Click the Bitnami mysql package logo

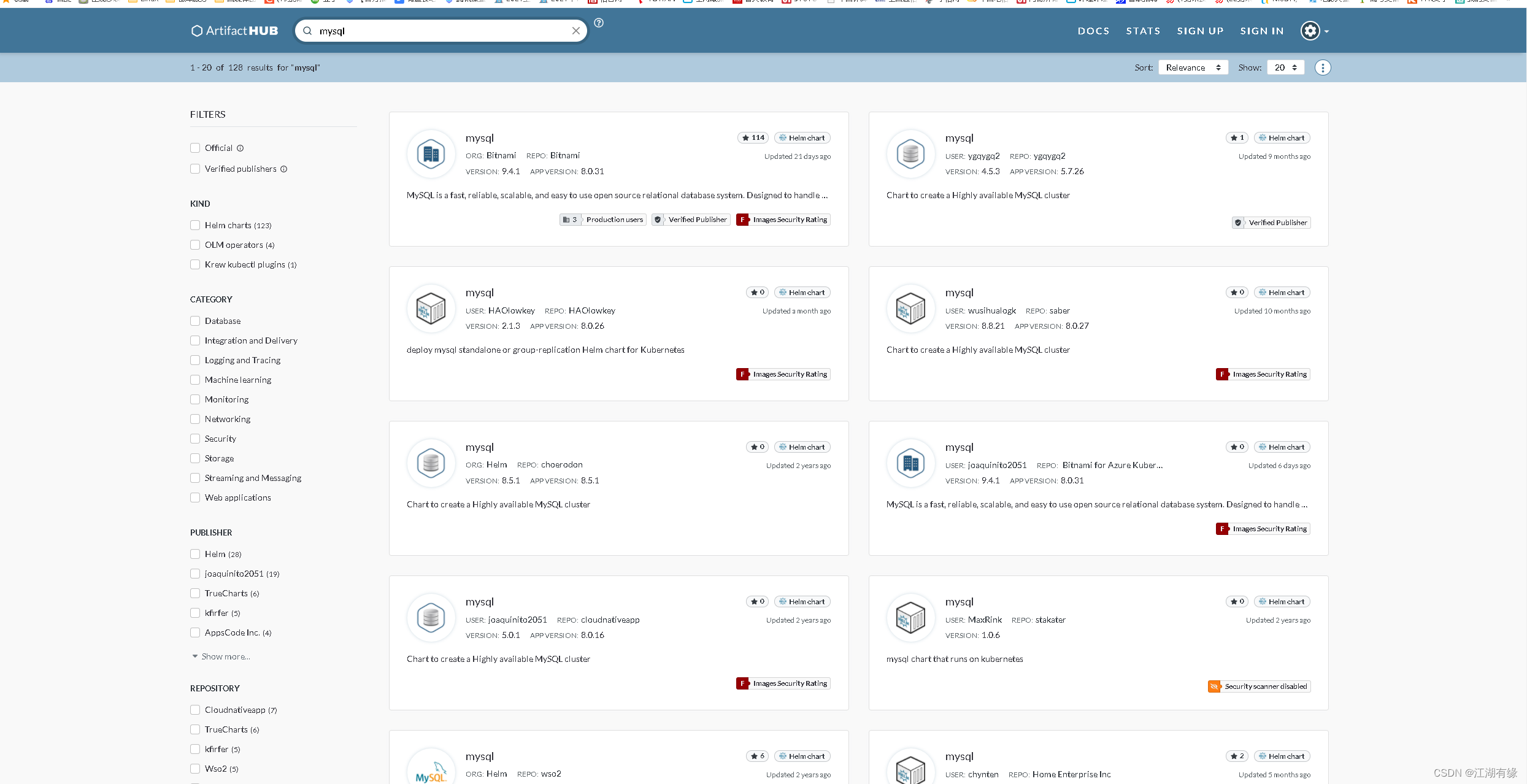tap(431, 154)
